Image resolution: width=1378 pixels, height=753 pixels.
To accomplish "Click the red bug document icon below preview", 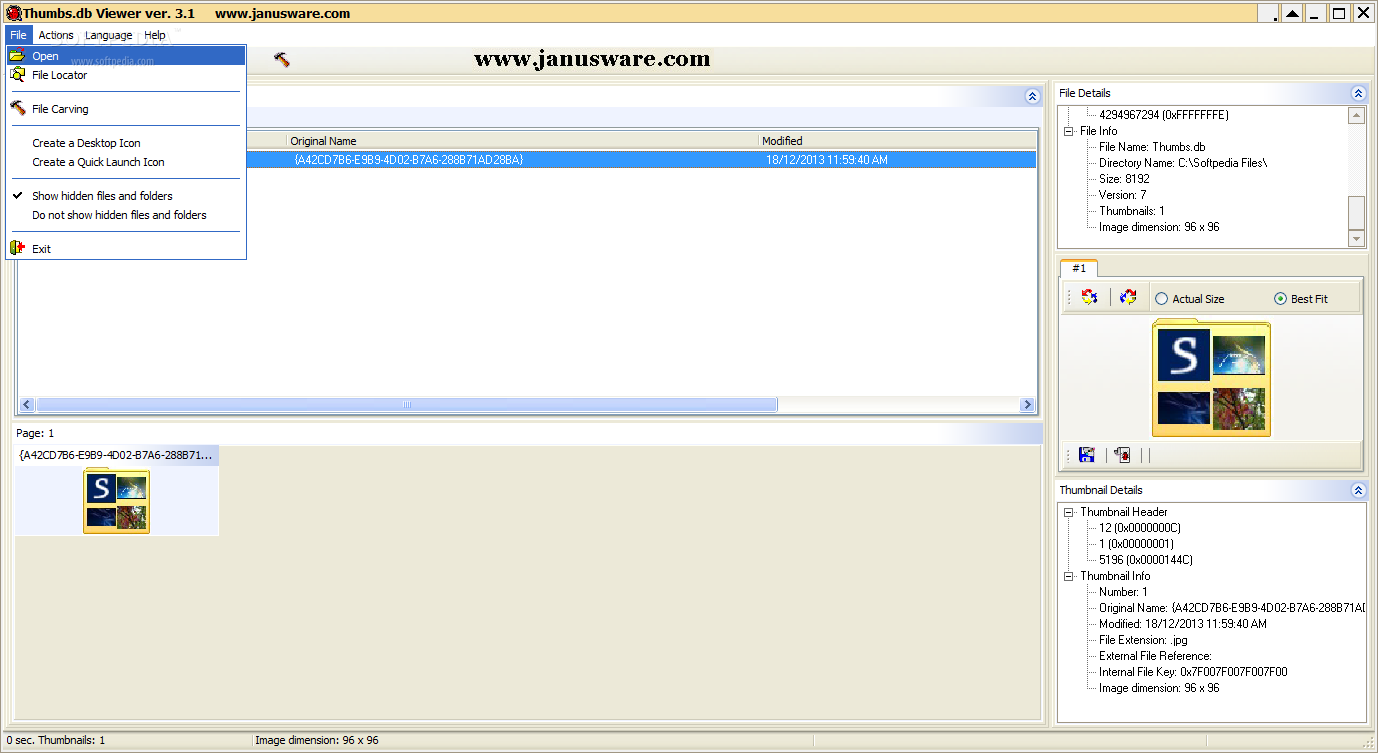I will coord(1122,455).
